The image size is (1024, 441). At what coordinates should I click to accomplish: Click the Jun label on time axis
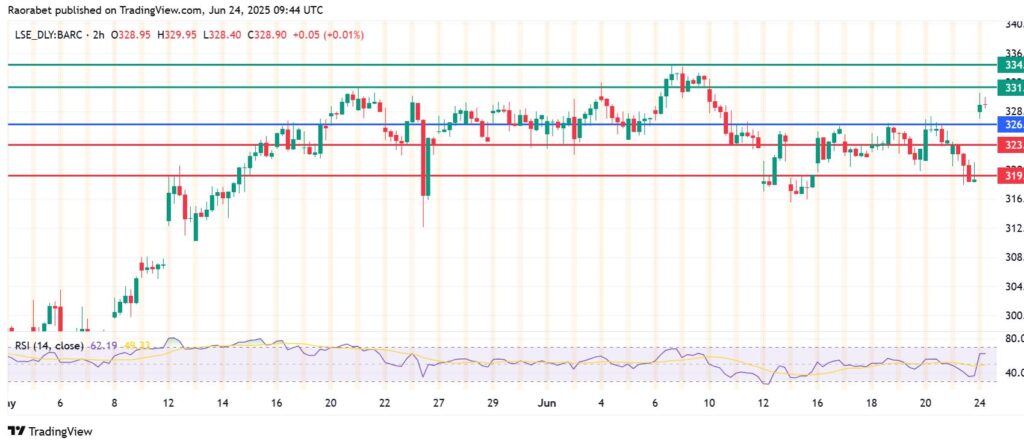[x=546, y=402]
